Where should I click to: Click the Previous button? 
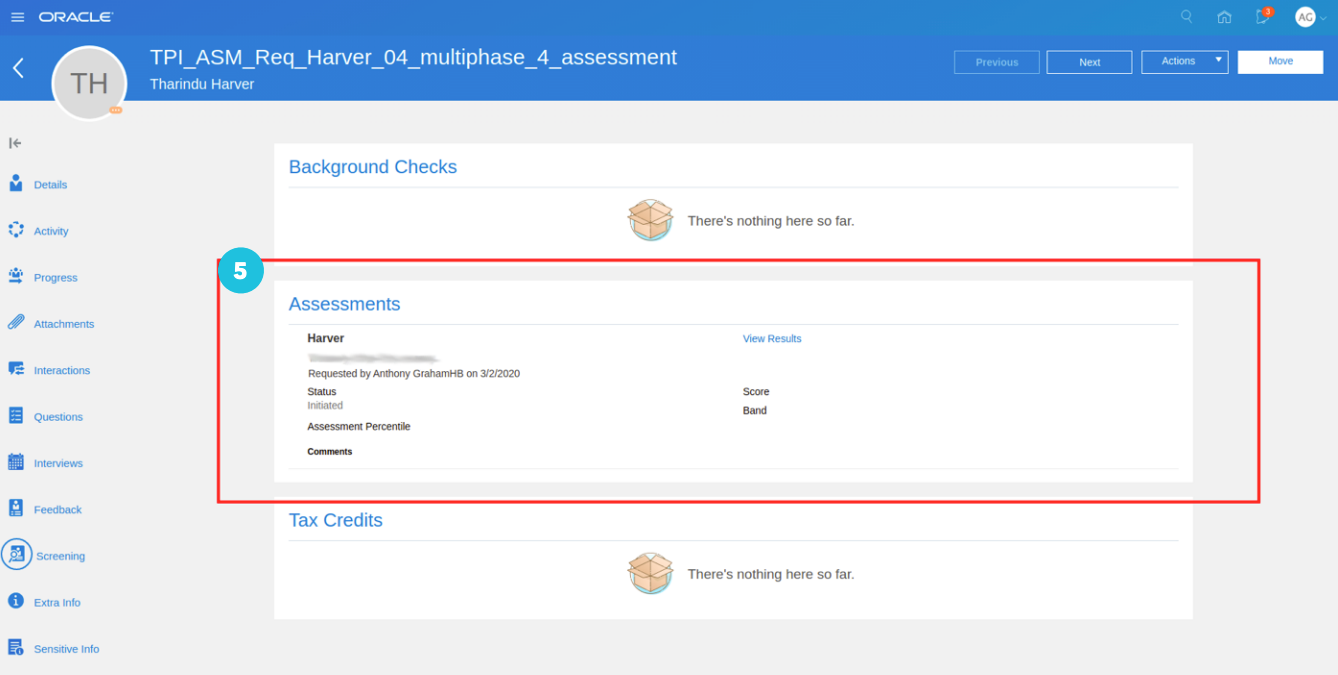[x=997, y=62]
